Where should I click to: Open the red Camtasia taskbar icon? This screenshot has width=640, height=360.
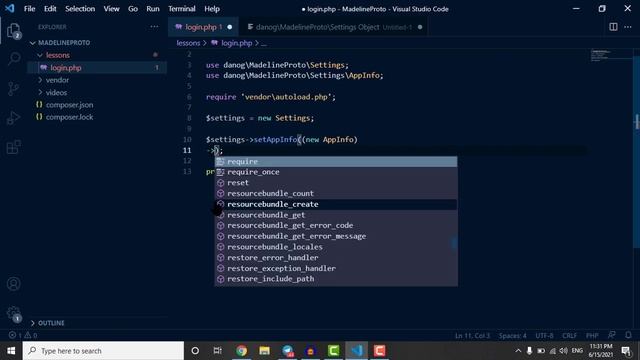click(380, 351)
